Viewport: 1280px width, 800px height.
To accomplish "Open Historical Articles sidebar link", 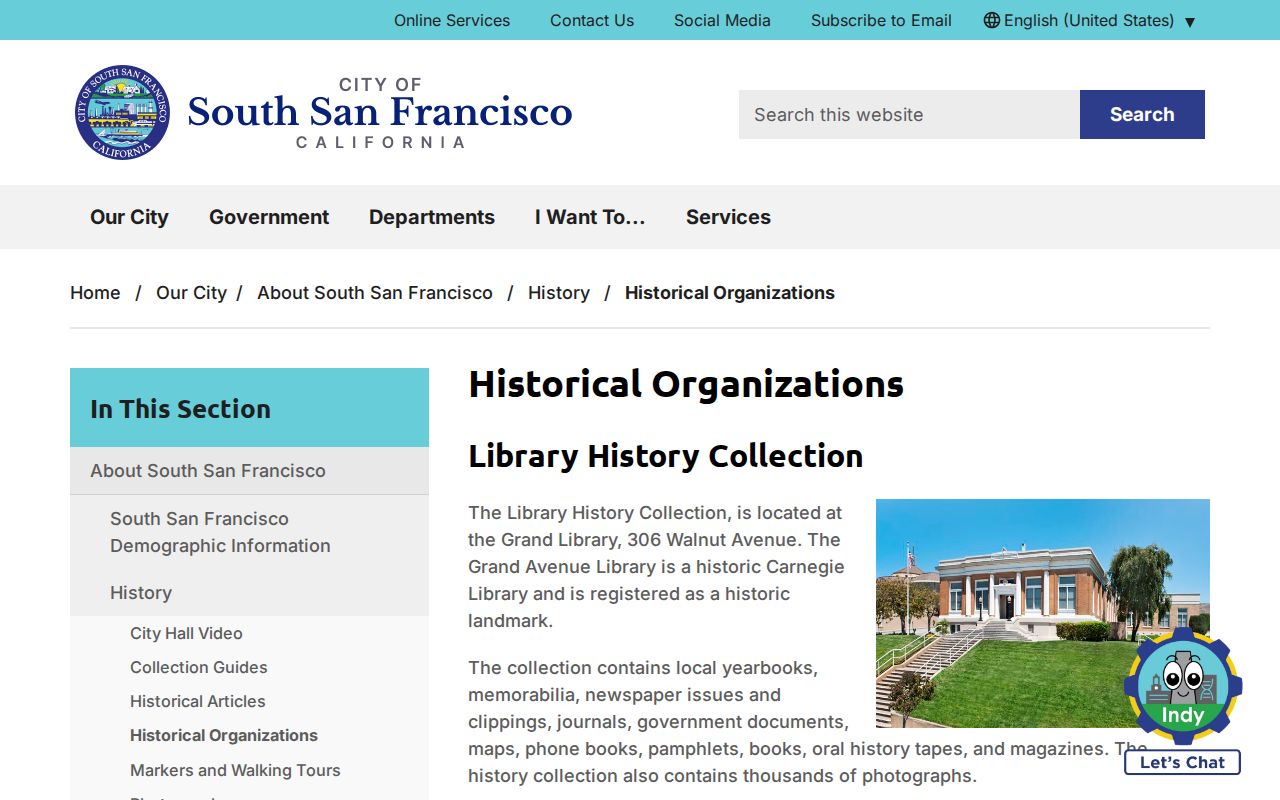I will (198, 701).
